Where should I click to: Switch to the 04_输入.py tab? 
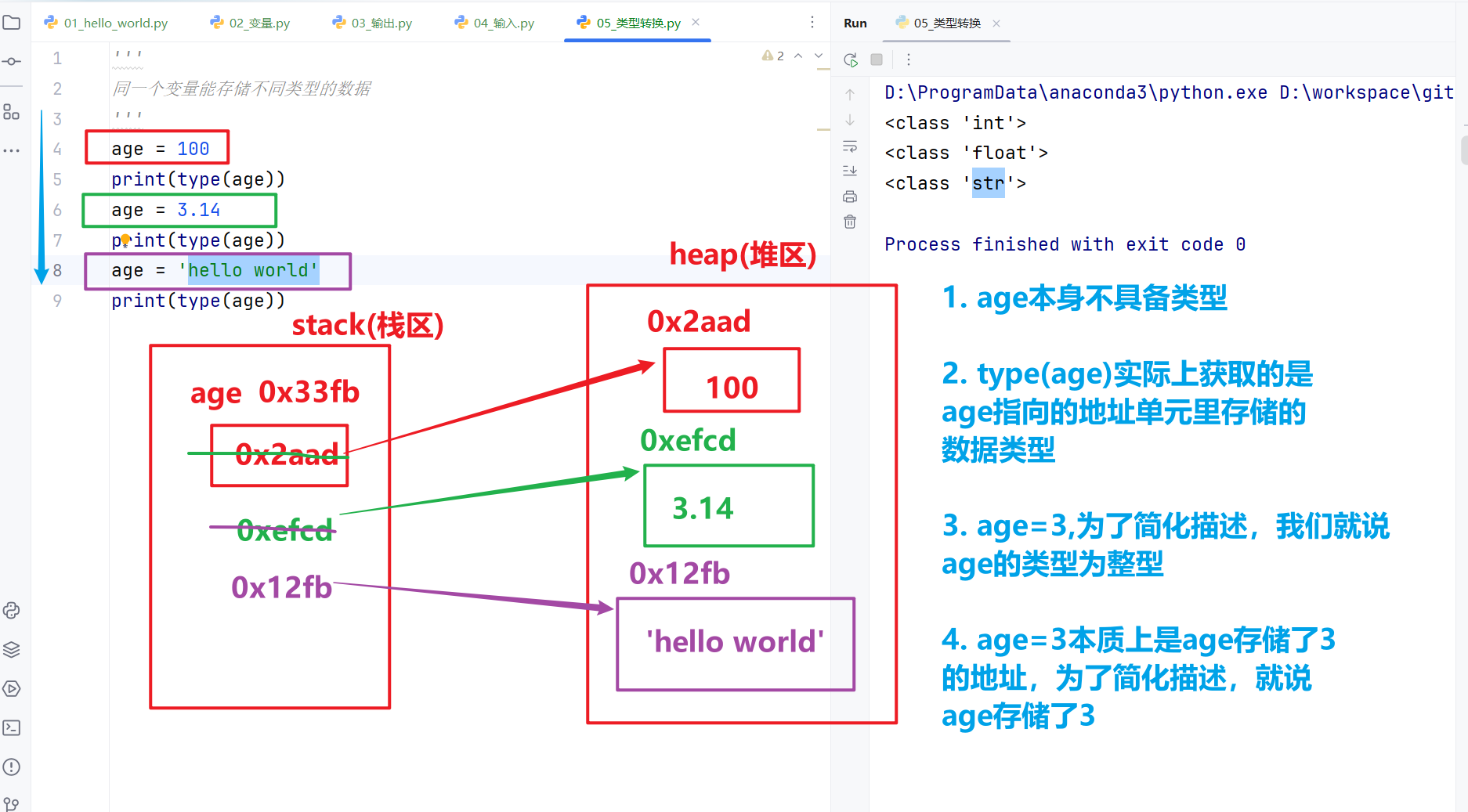[x=494, y=23]
